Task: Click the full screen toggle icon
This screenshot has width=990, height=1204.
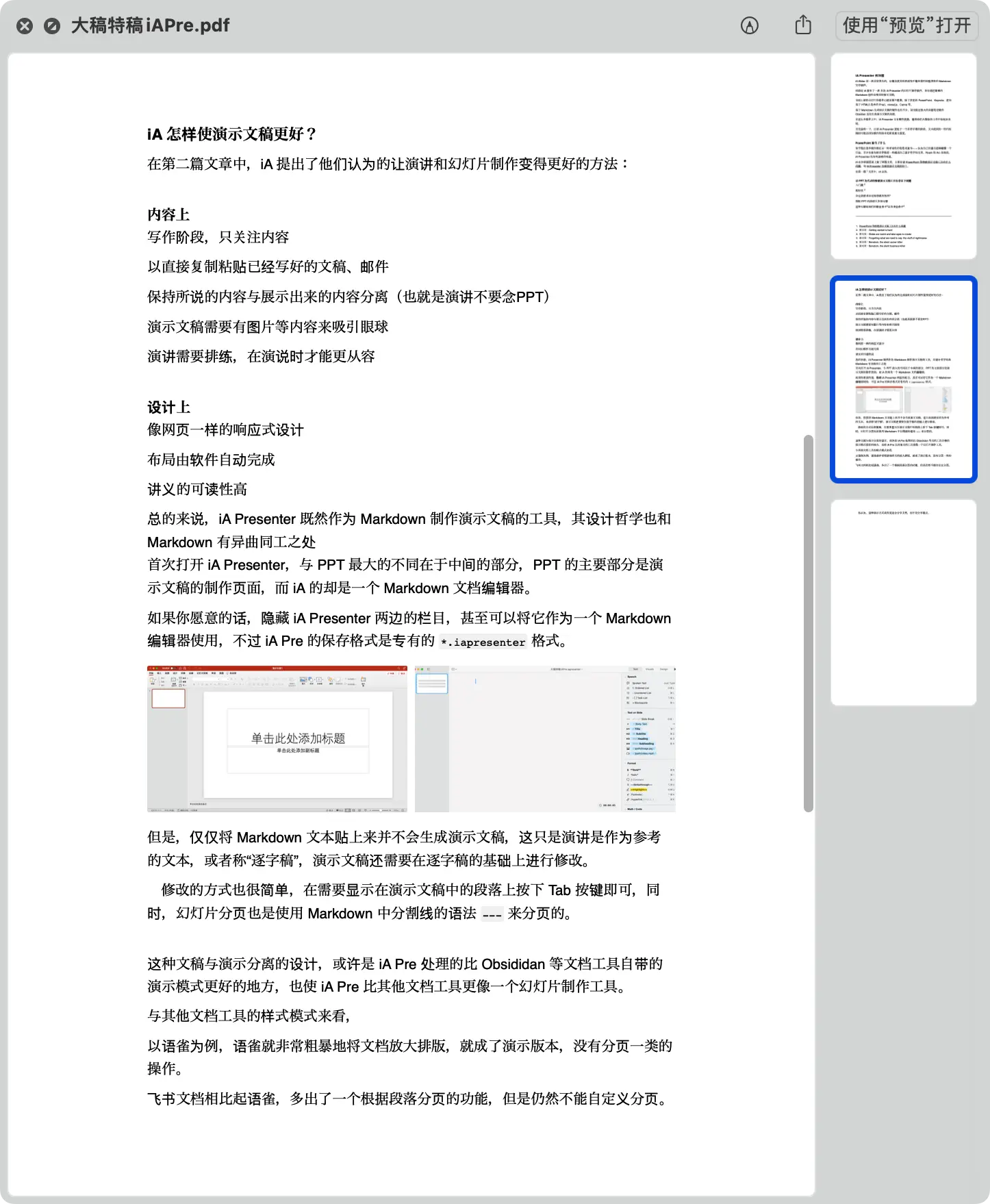Action: (52, 26)
